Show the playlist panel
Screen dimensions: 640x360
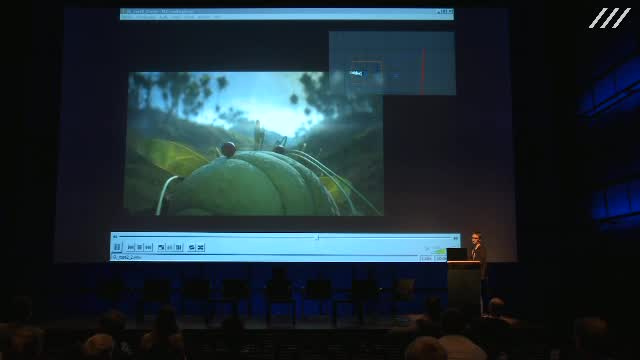[178, 247]
